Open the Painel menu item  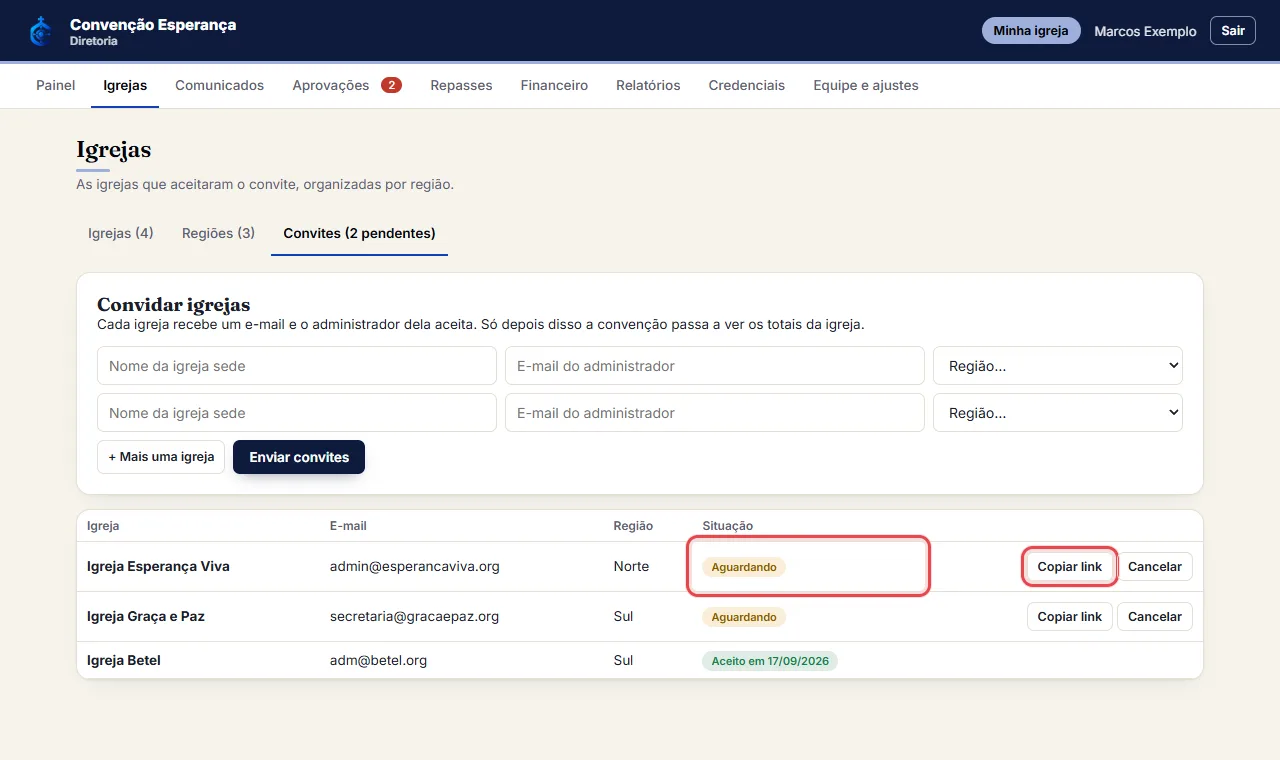coord(56,85)
